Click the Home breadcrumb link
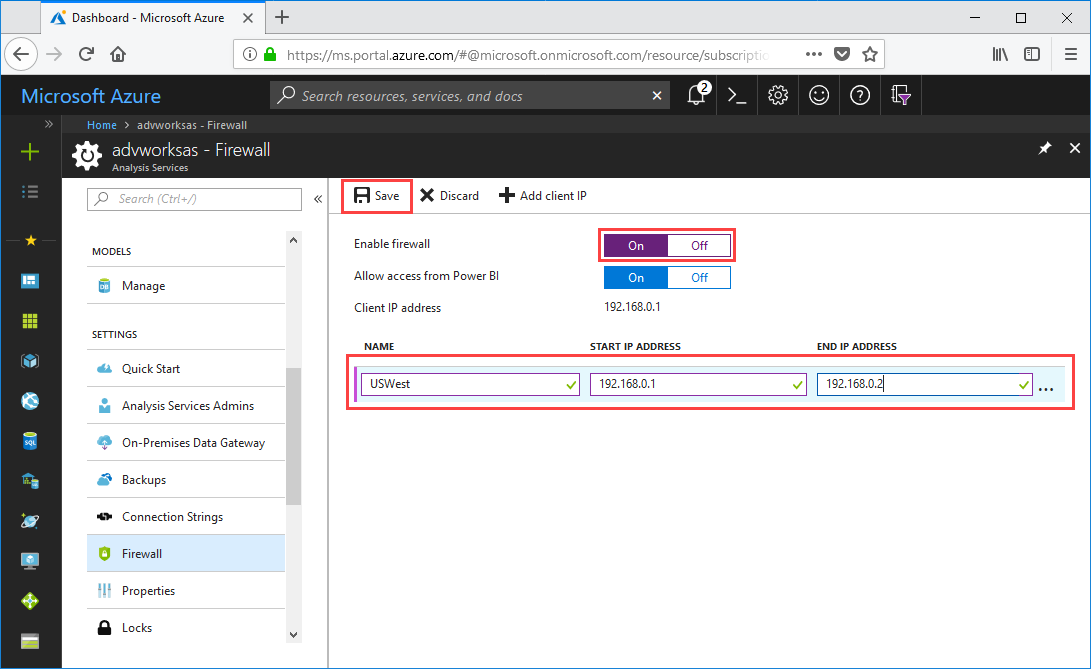The height and width of the screenshot is (669, 1091). point(101,125)
